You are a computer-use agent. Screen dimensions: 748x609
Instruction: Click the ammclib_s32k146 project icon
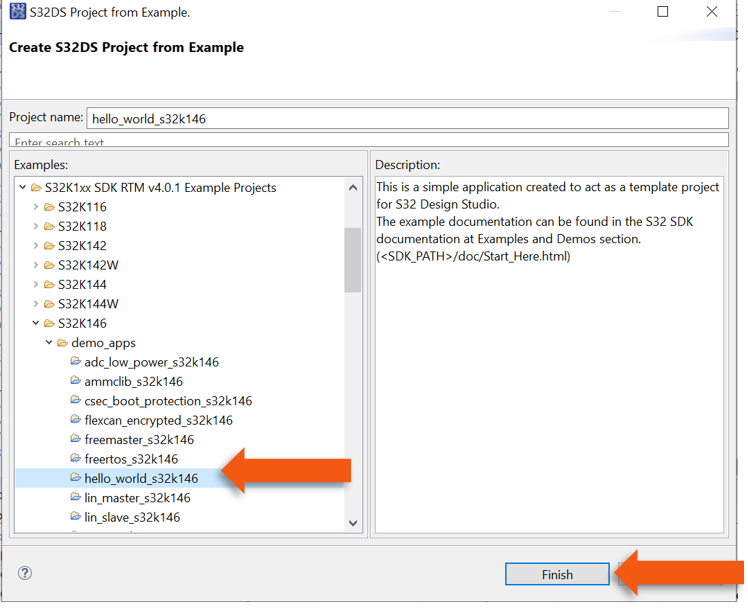tap(76, 381)
